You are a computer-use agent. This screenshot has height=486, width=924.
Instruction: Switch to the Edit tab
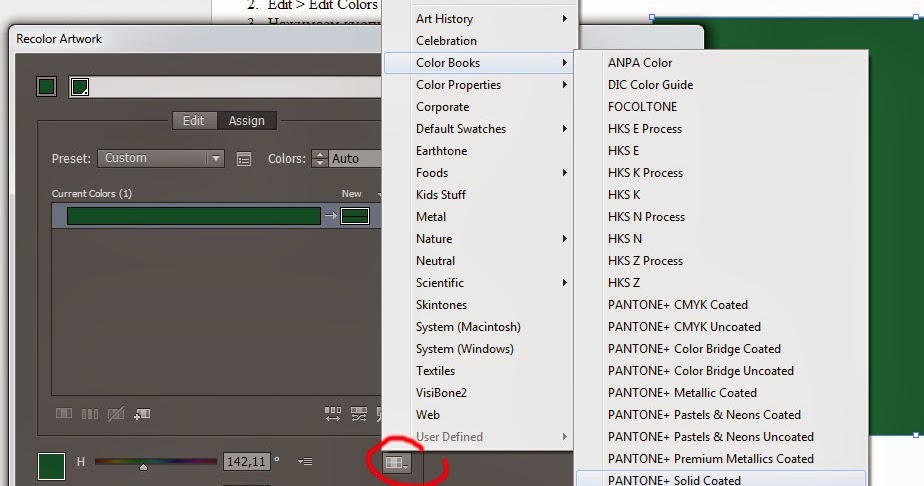pos(193,121)
